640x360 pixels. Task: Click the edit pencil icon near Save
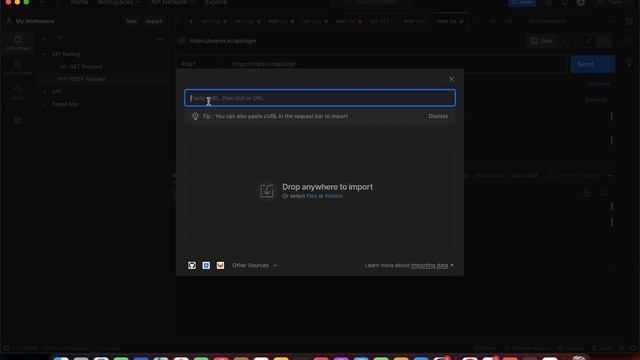coord(588,41)
